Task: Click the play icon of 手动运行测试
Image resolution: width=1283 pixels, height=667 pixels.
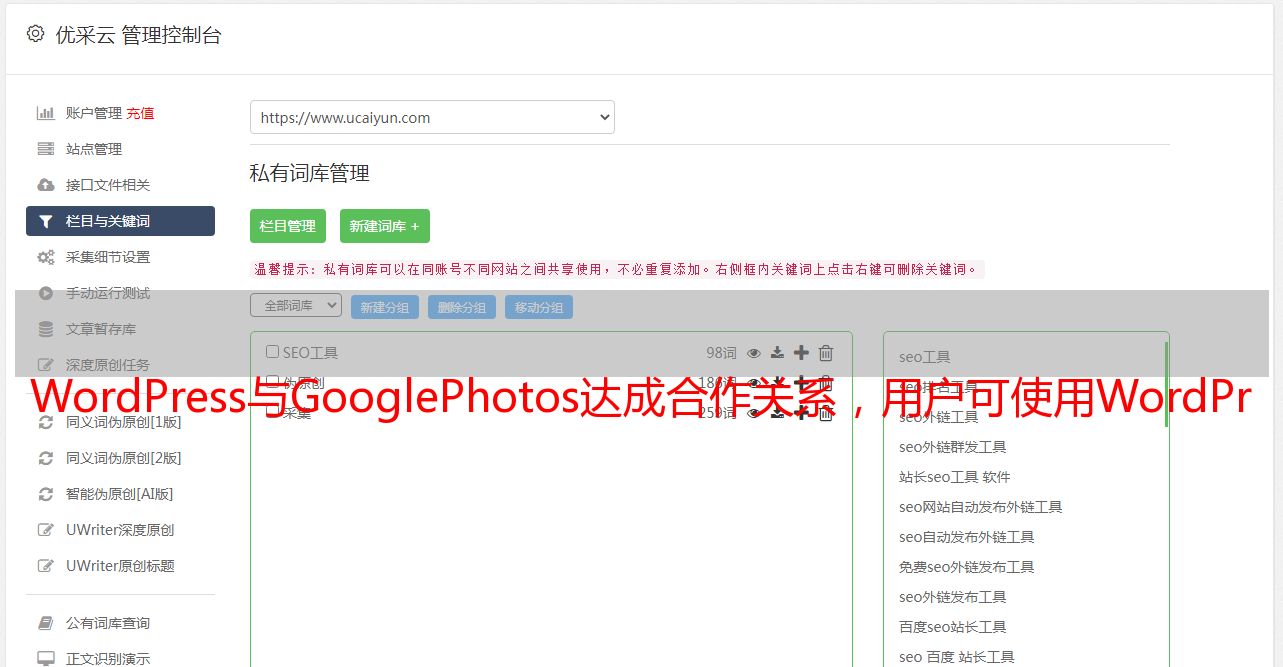Action: 46,293
